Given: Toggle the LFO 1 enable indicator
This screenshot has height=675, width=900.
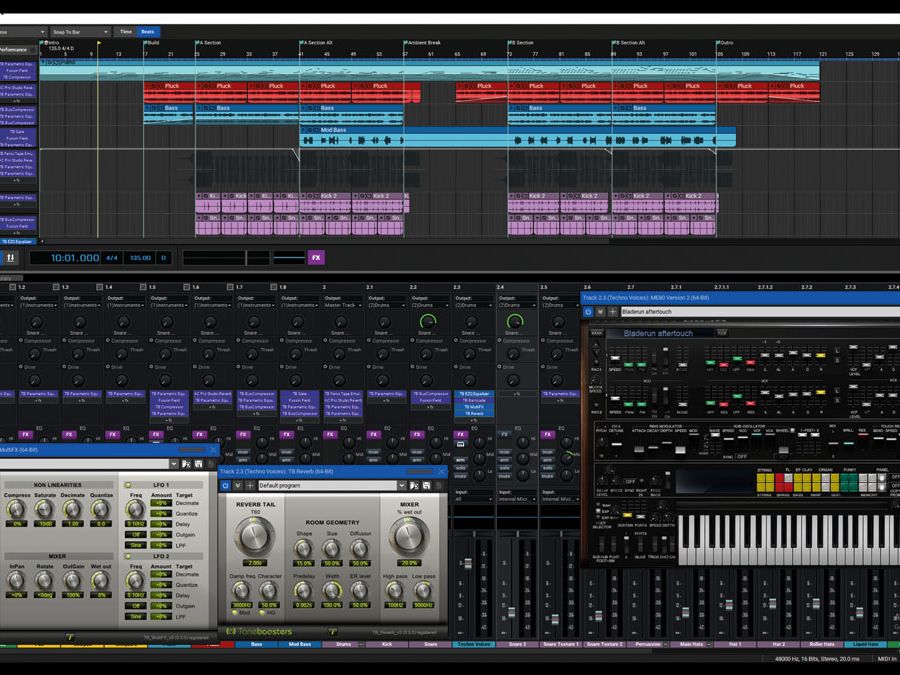Looking at the screenshot, I should click(127, 485).
